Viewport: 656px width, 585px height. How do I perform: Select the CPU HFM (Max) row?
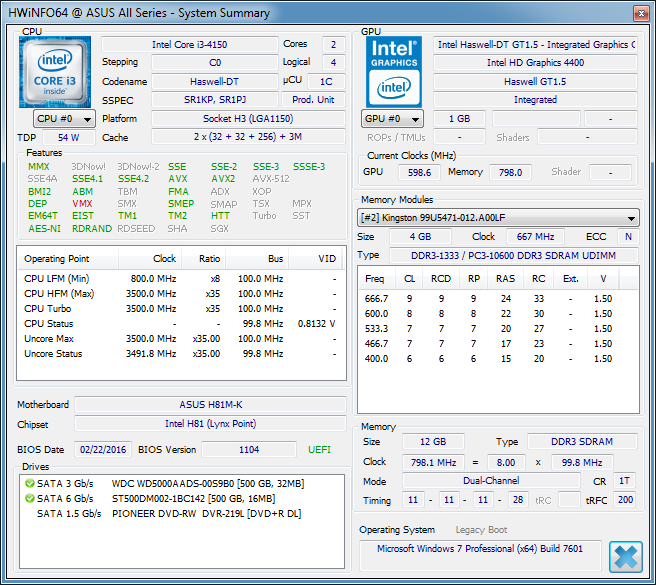click(x=181, y=294)
